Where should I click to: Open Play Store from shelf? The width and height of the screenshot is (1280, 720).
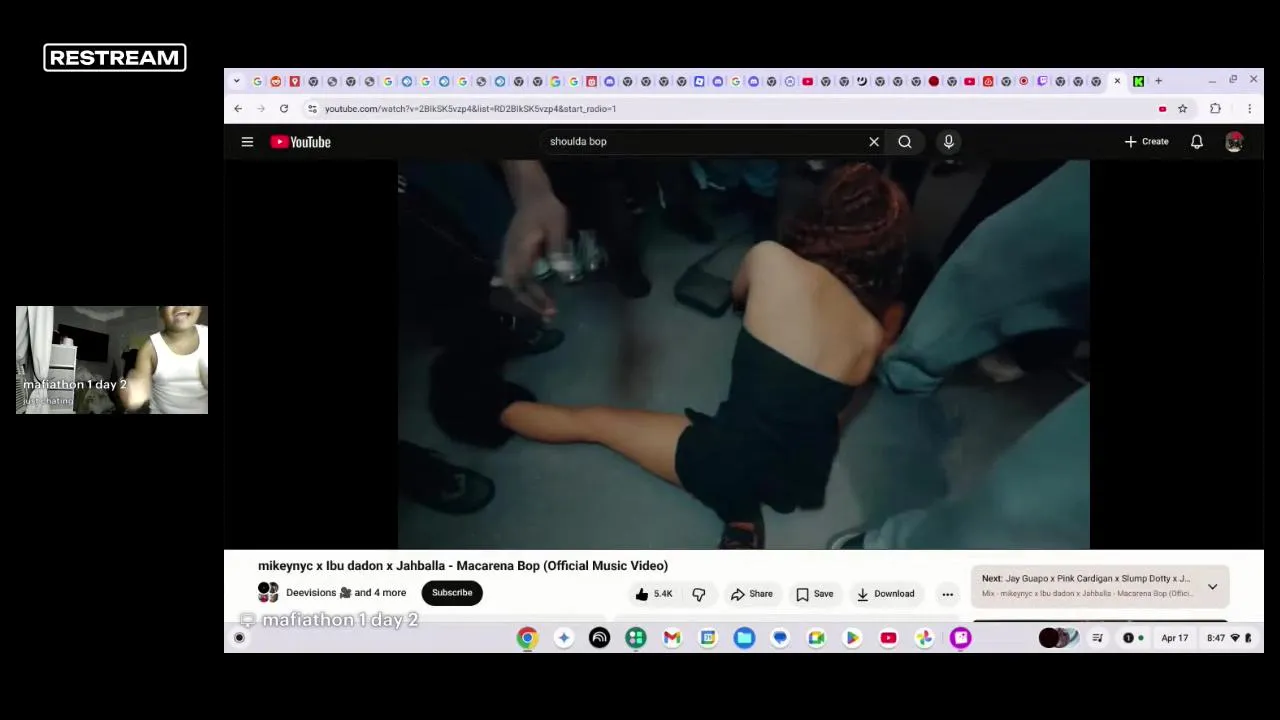click(852, 638)
